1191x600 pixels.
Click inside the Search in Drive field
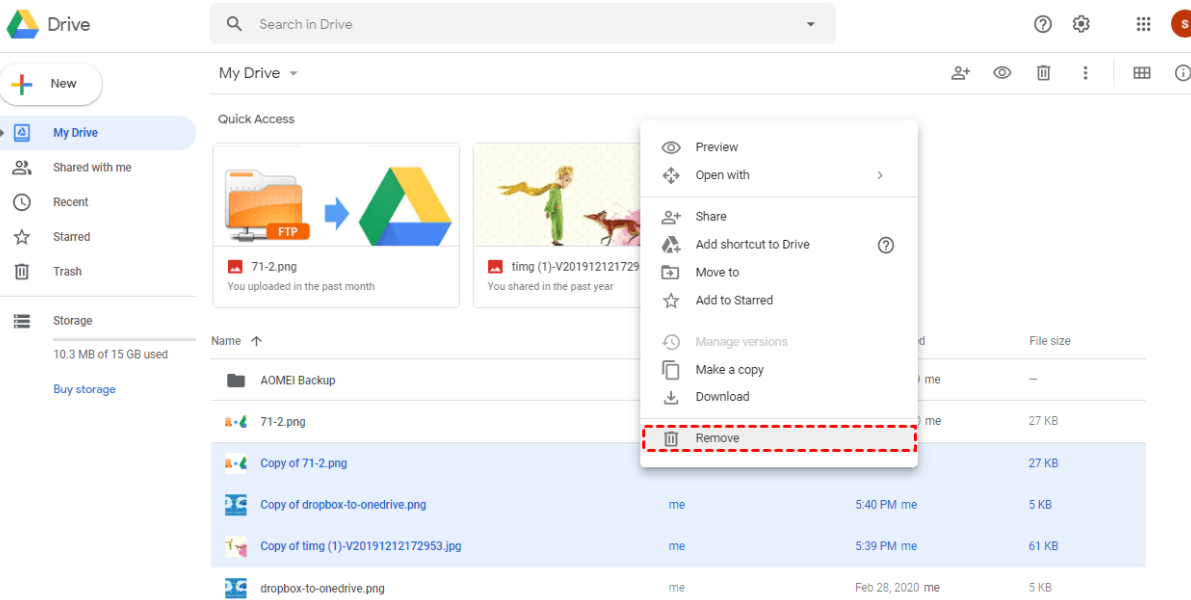(520, 24)
